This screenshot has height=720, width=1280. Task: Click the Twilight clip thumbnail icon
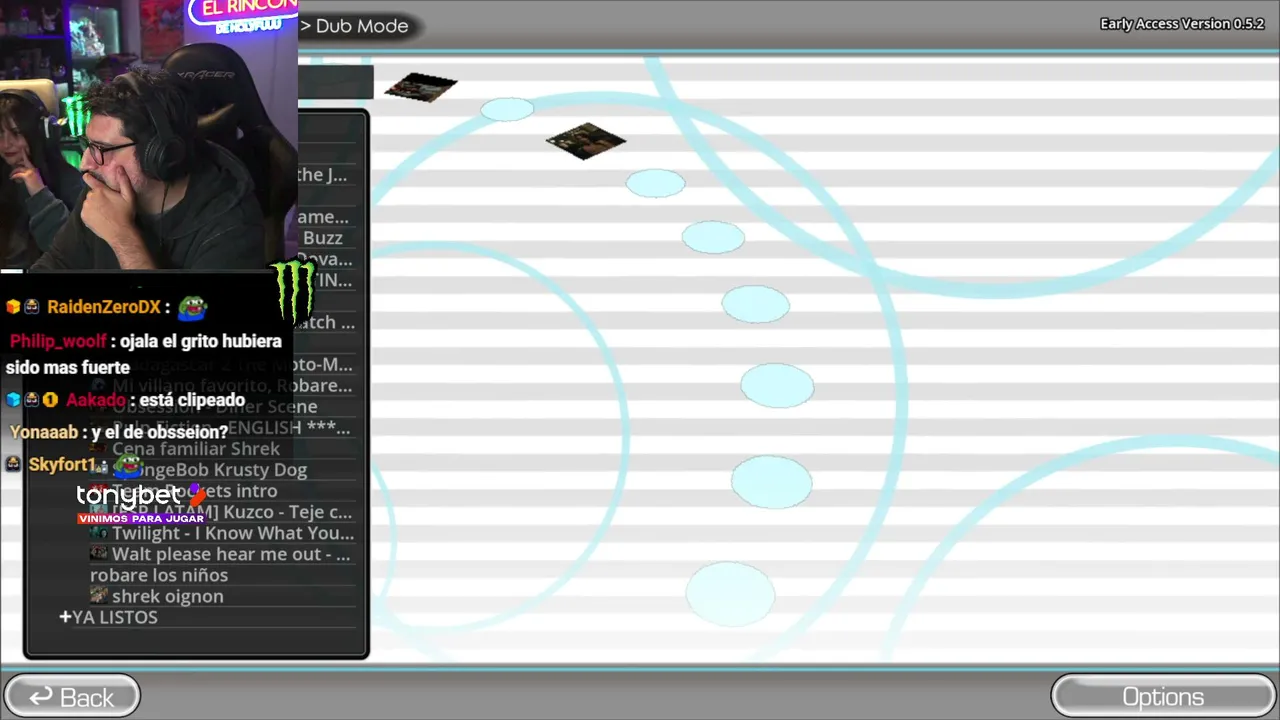point(99,533)
